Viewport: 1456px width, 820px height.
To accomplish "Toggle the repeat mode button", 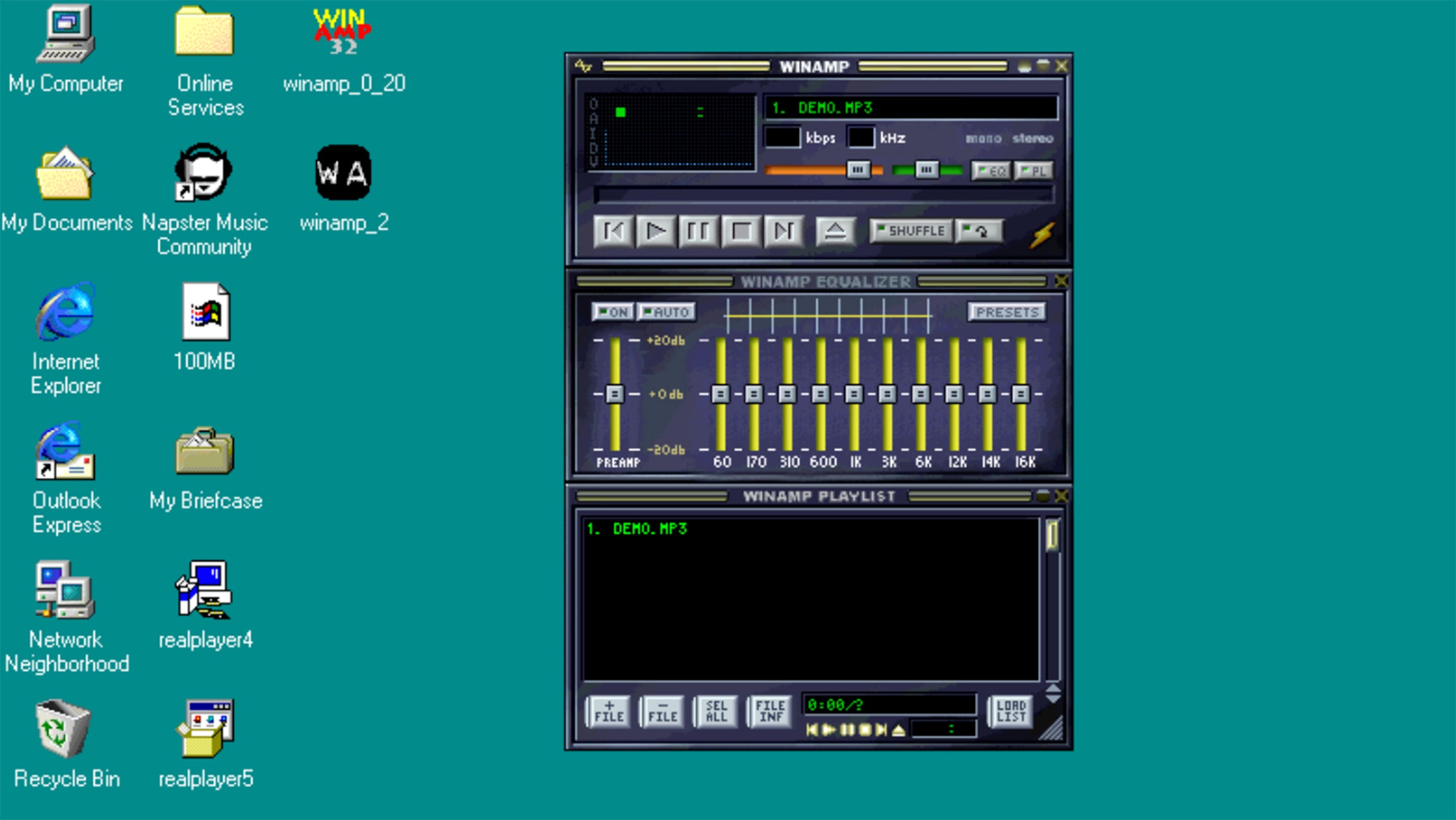I will 980,231.
